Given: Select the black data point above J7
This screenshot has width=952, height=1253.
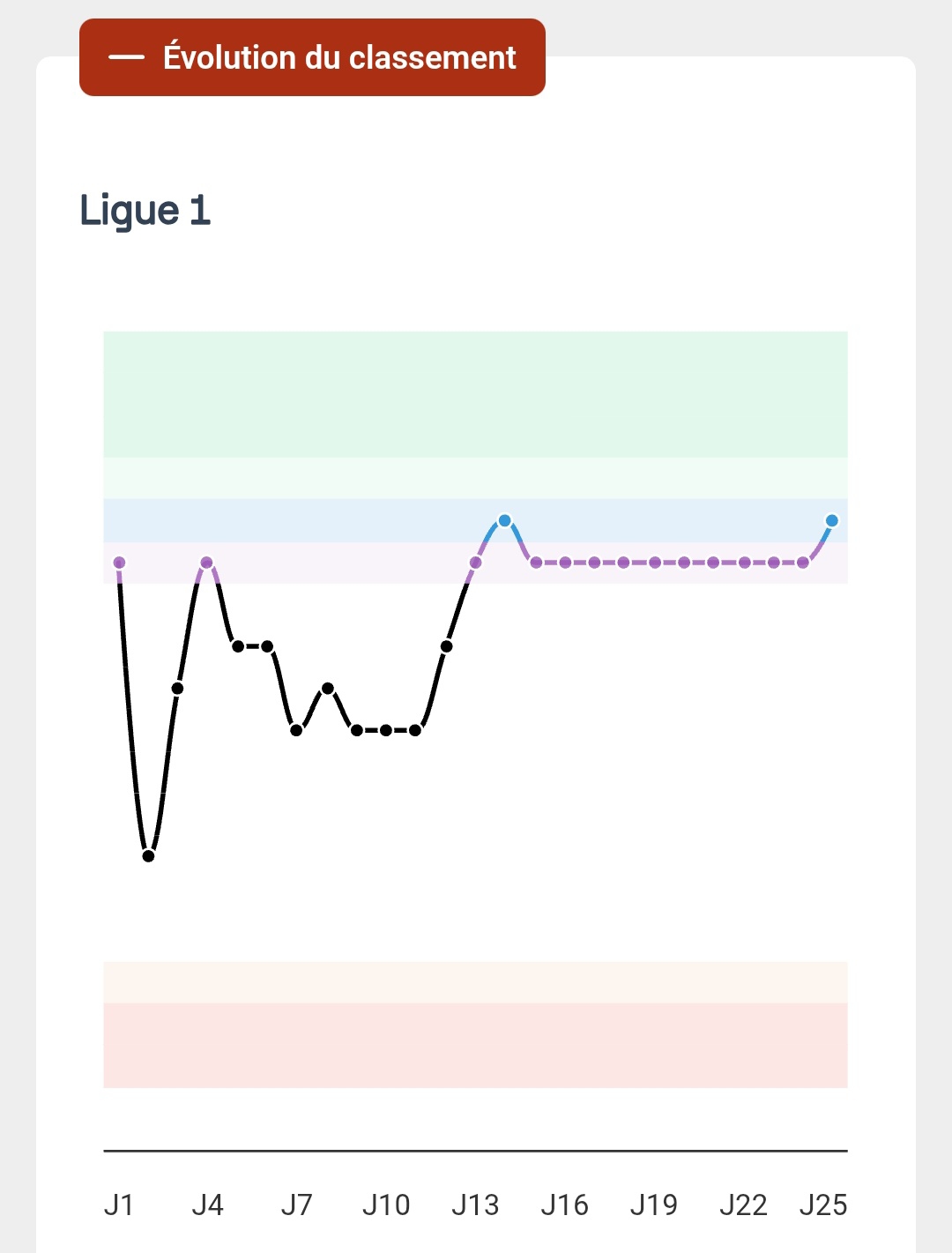Looking at the screenshot, I should [296, 730].
